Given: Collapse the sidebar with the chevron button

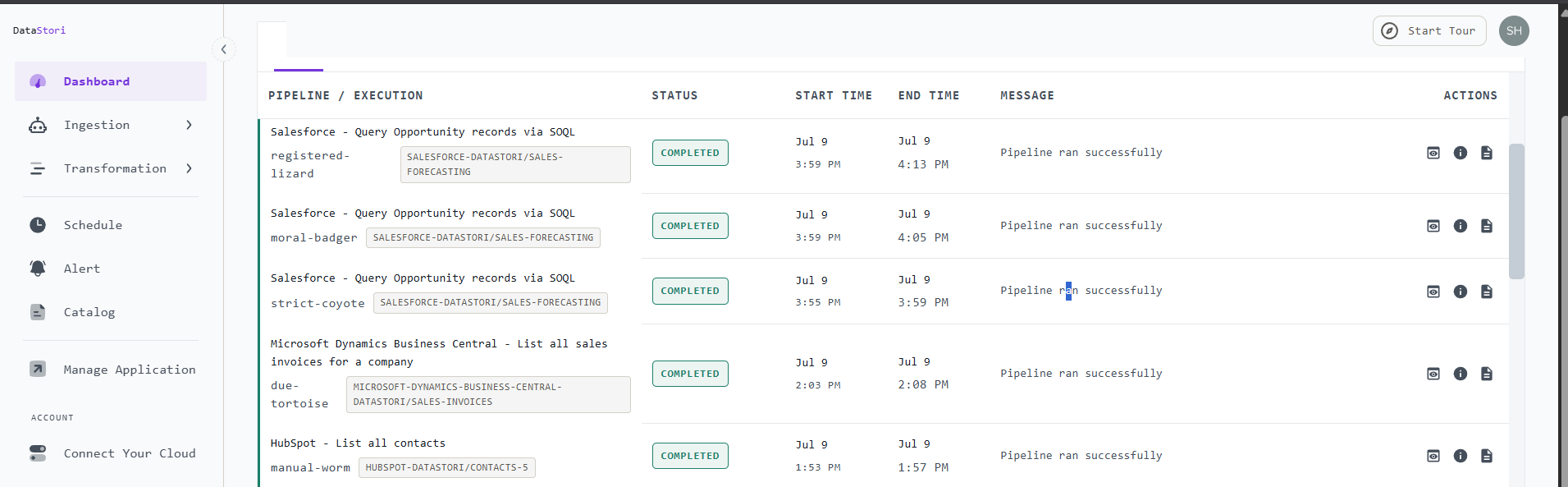Looking at the screenshot, I should [223, 49].
